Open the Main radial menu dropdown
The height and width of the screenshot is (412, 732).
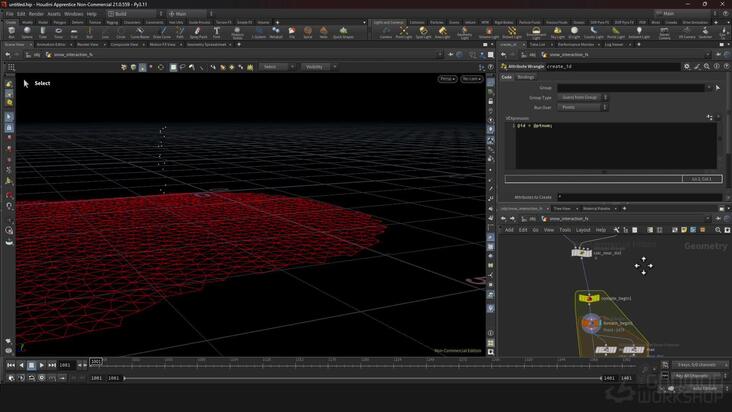[190, 14]
